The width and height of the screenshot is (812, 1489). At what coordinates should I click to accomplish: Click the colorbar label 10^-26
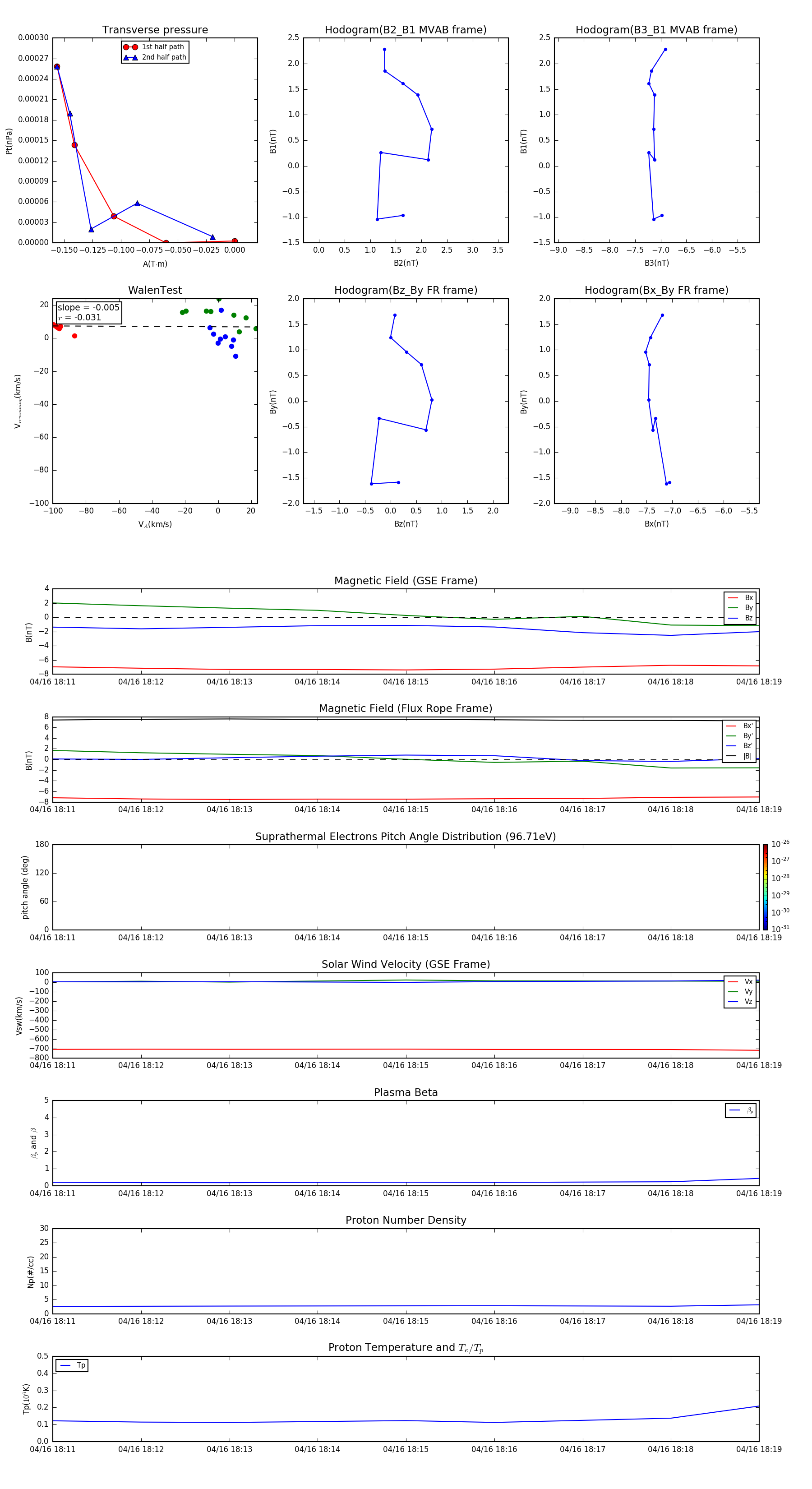780,844
